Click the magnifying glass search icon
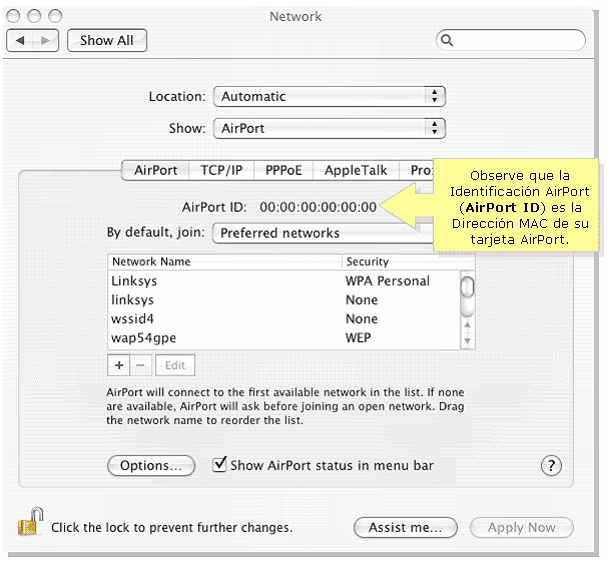 coord(447,41)
